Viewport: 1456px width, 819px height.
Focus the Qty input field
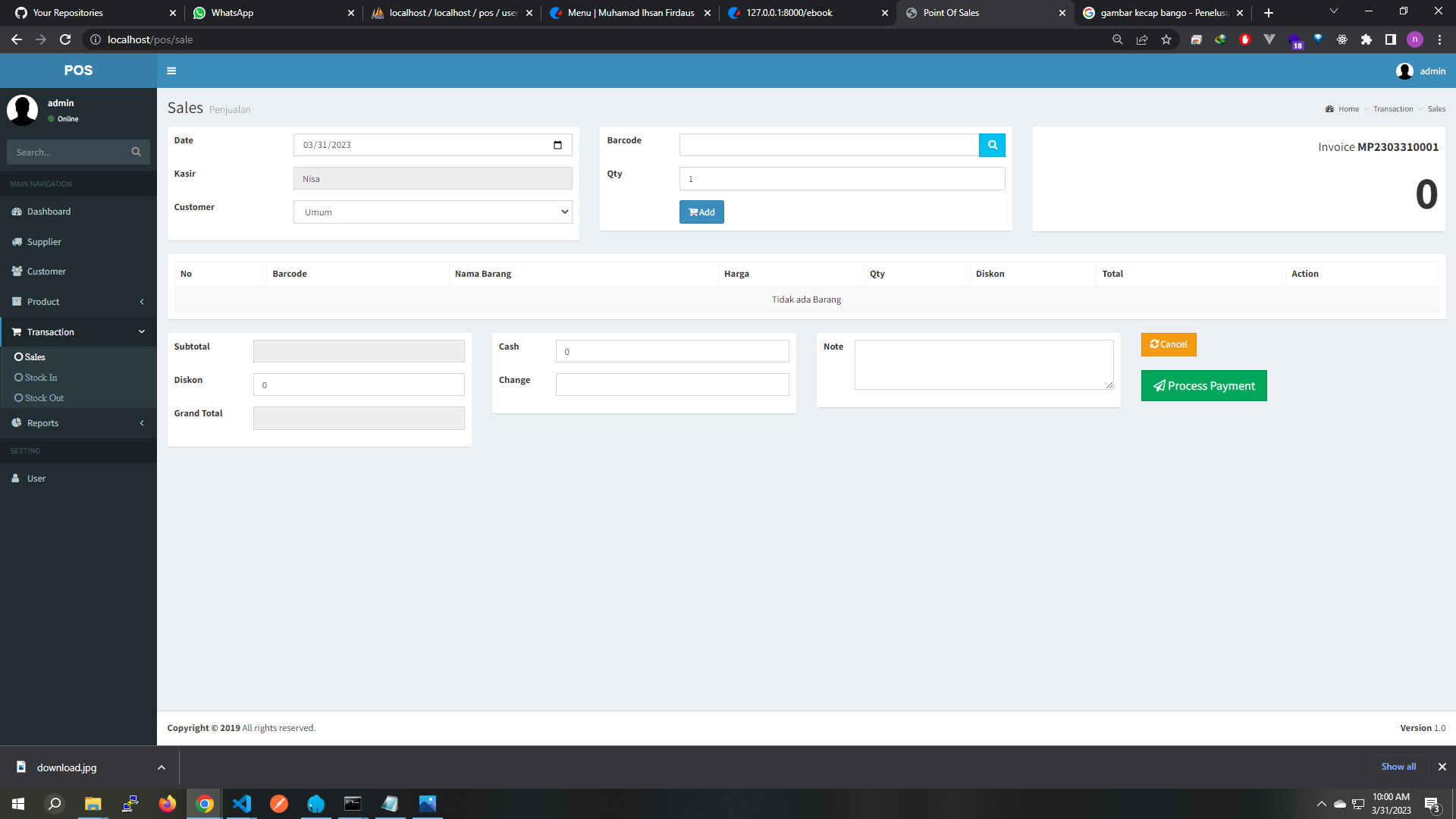(842, 179)
